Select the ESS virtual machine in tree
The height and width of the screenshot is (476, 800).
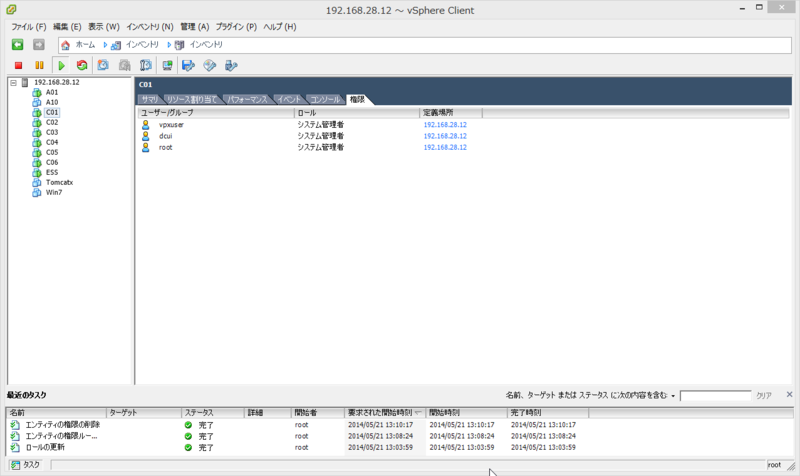click(x=52, y=172)
